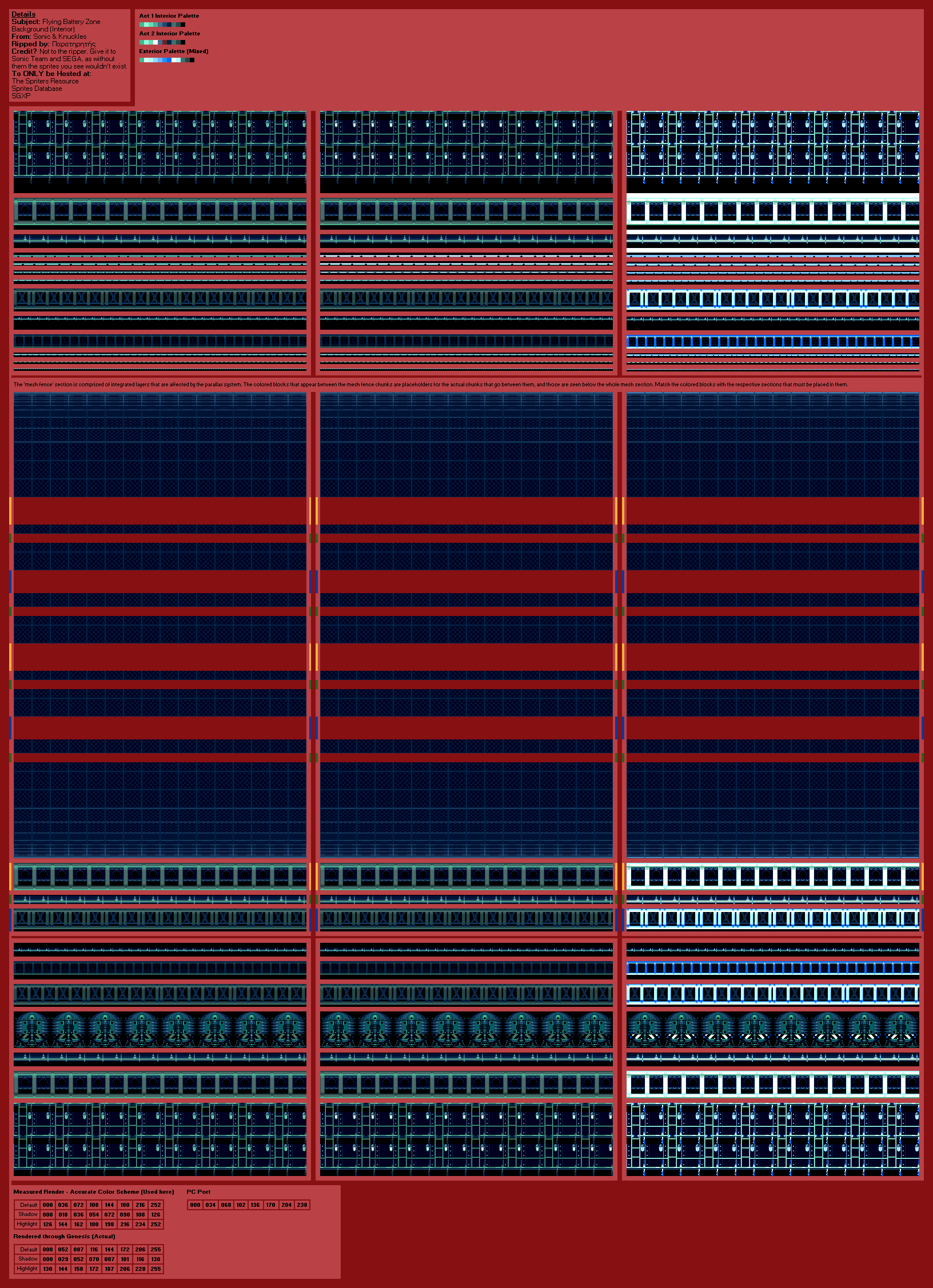Select the 054 cell in Measured Render Shadow row

94,1215
